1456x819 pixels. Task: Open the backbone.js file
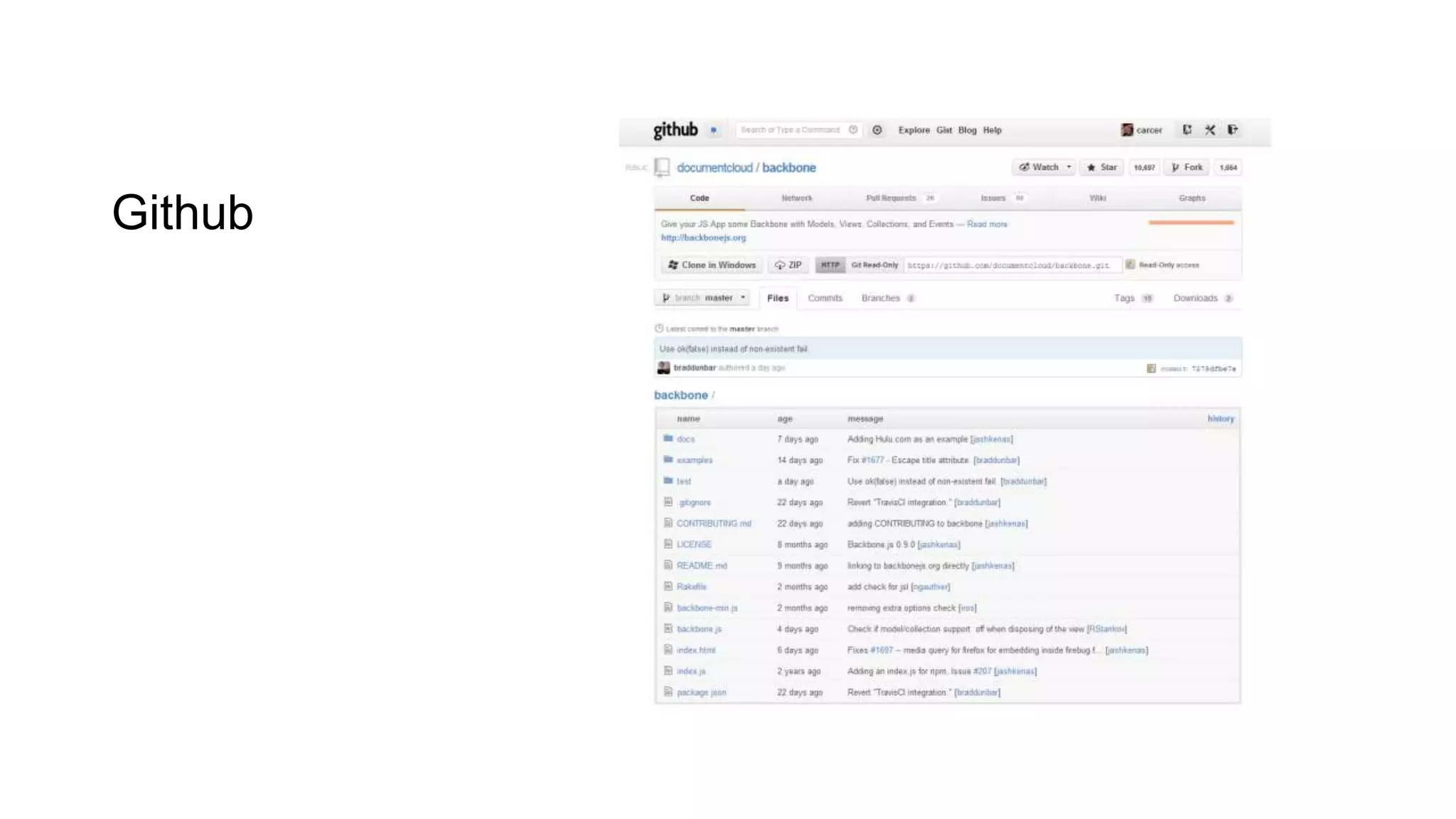coord(699,628)
